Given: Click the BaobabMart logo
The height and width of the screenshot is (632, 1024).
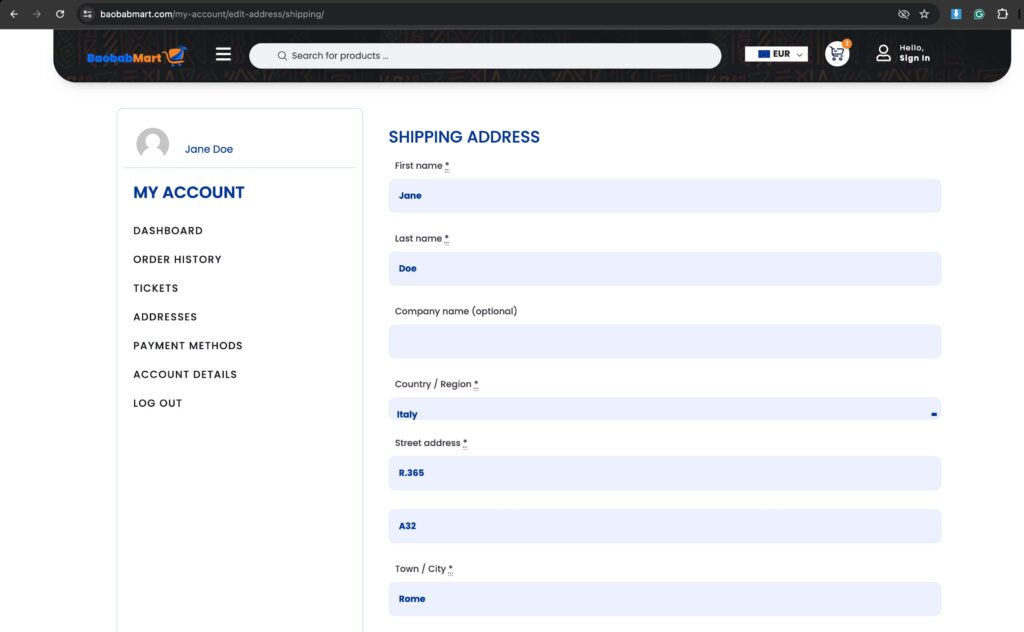Looking at the screenshot, I should [134, 54].
